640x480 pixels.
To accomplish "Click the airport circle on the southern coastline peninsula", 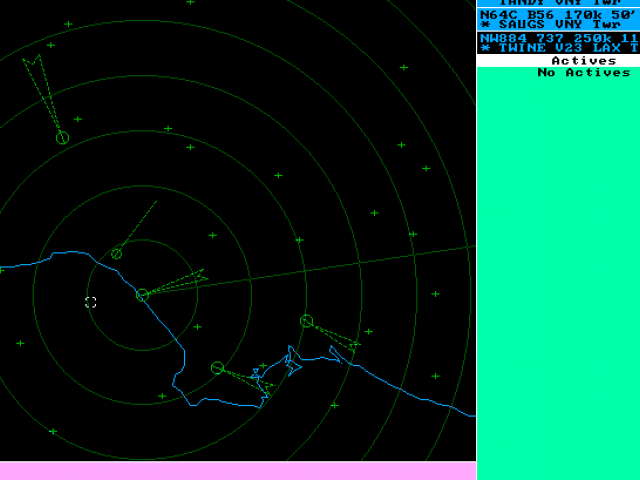I will pyautogui.click(x=217, y=368).
